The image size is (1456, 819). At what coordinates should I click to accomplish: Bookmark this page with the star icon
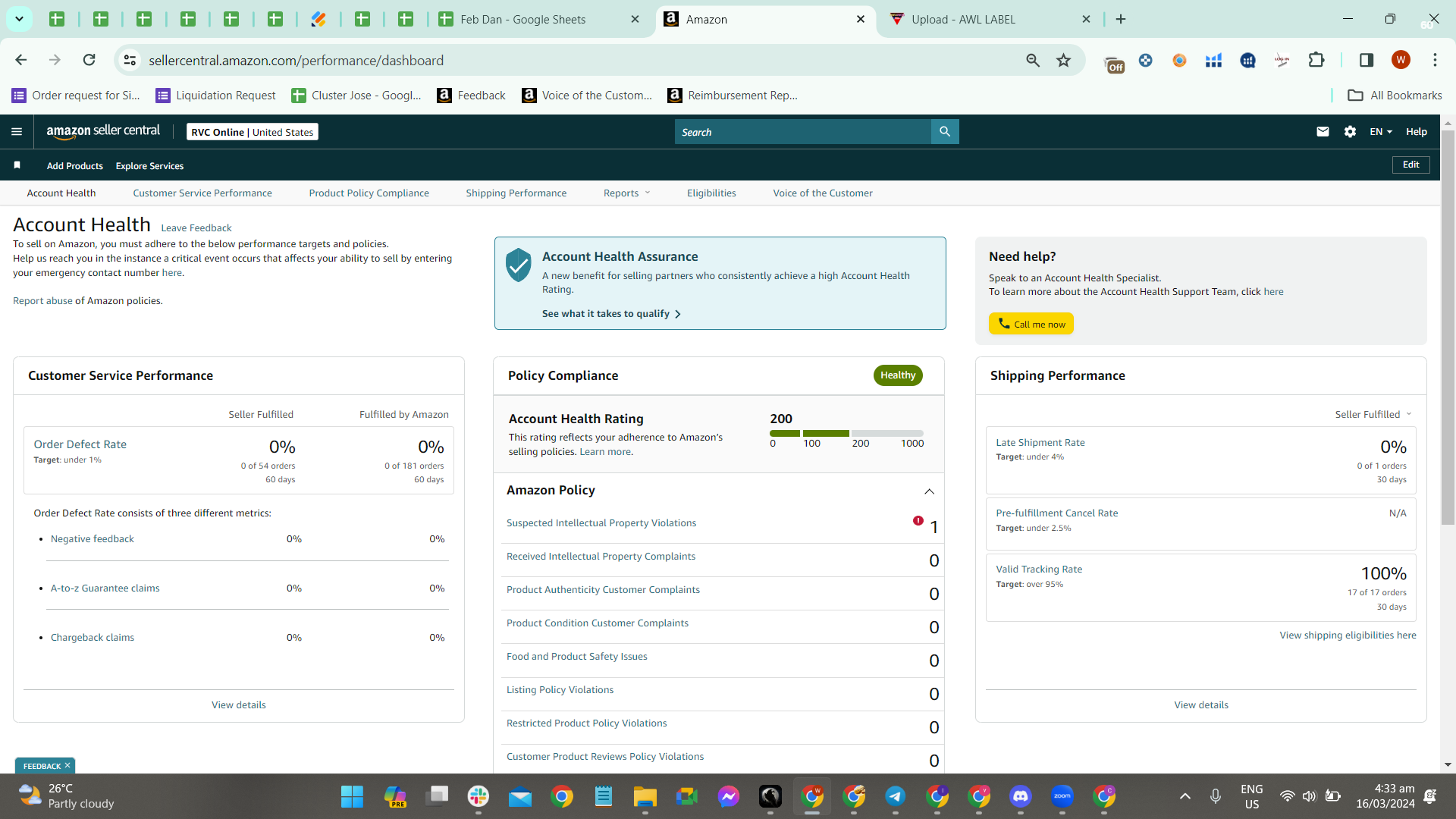(x=1064, y=60)
